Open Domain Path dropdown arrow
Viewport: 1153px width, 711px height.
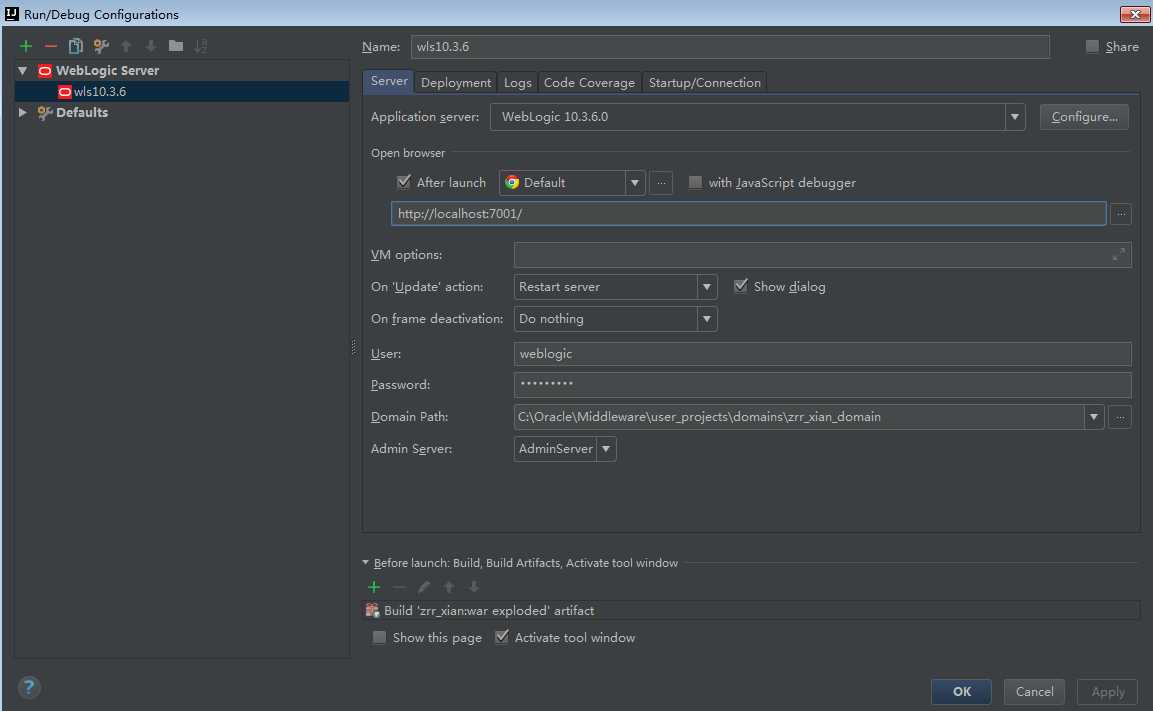tap(1093, 417)
